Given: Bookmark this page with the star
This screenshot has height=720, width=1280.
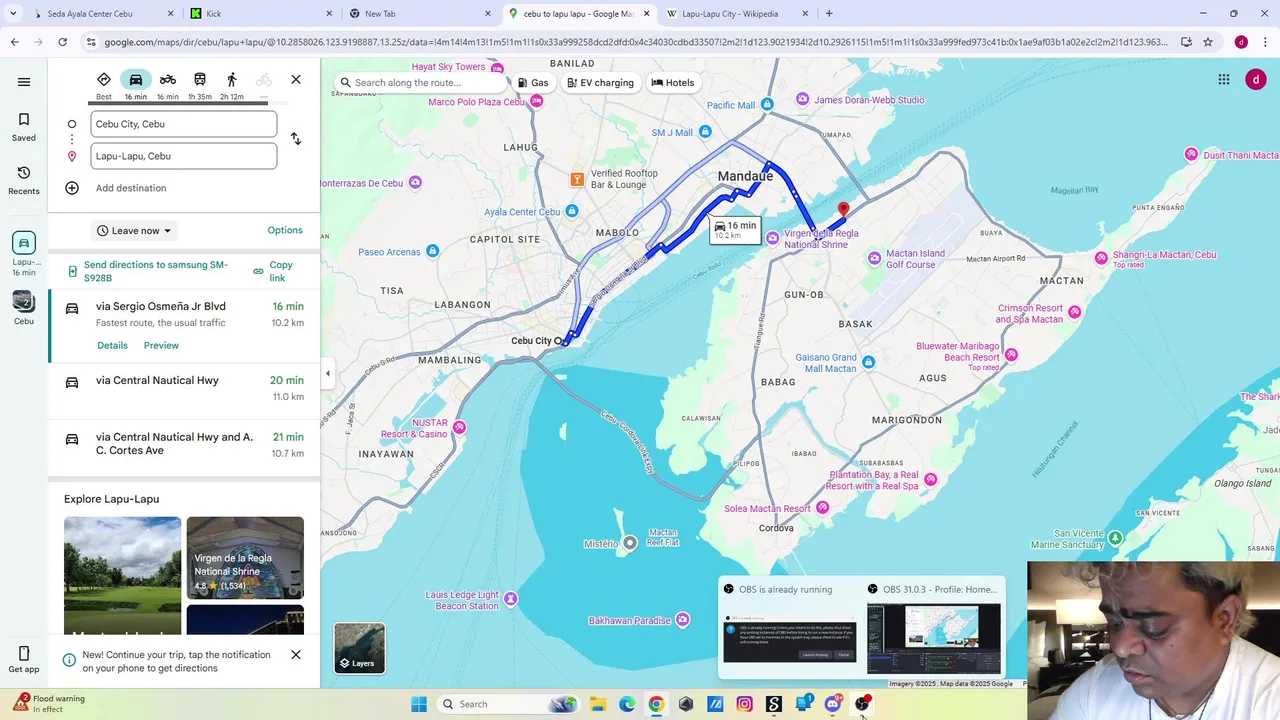Looking at the screenshot, I should tap(1208, 42).
